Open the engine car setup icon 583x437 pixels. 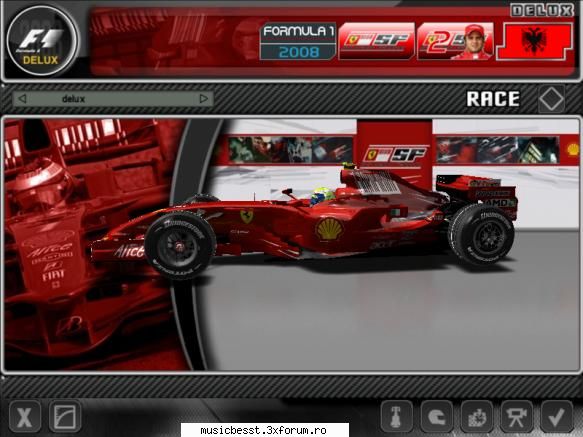477,417
